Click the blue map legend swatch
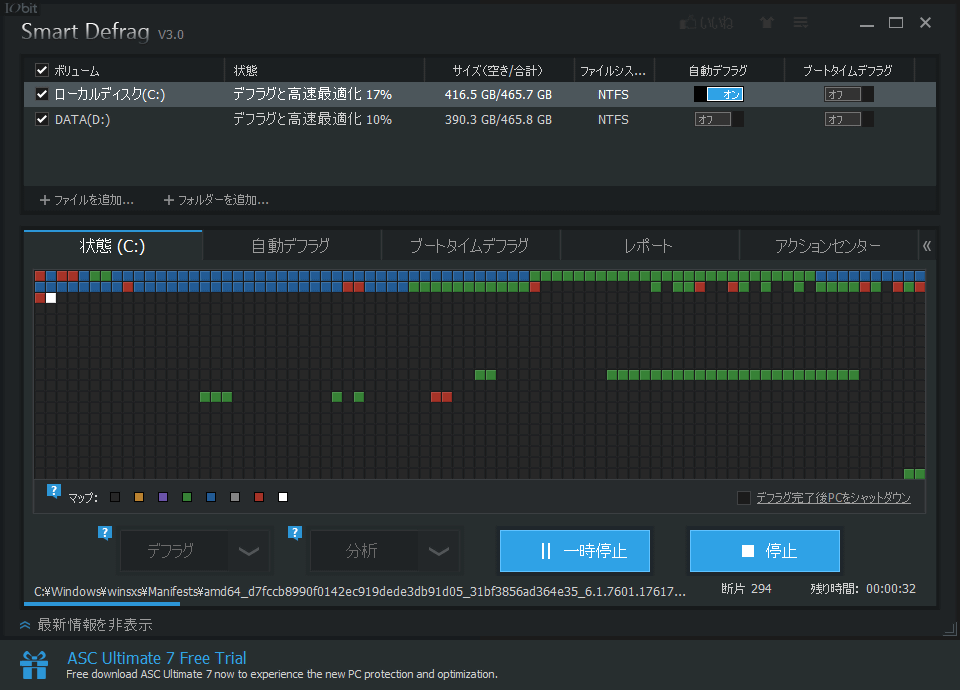This screenshot has width=960, height=690. [x=211, y=497]
